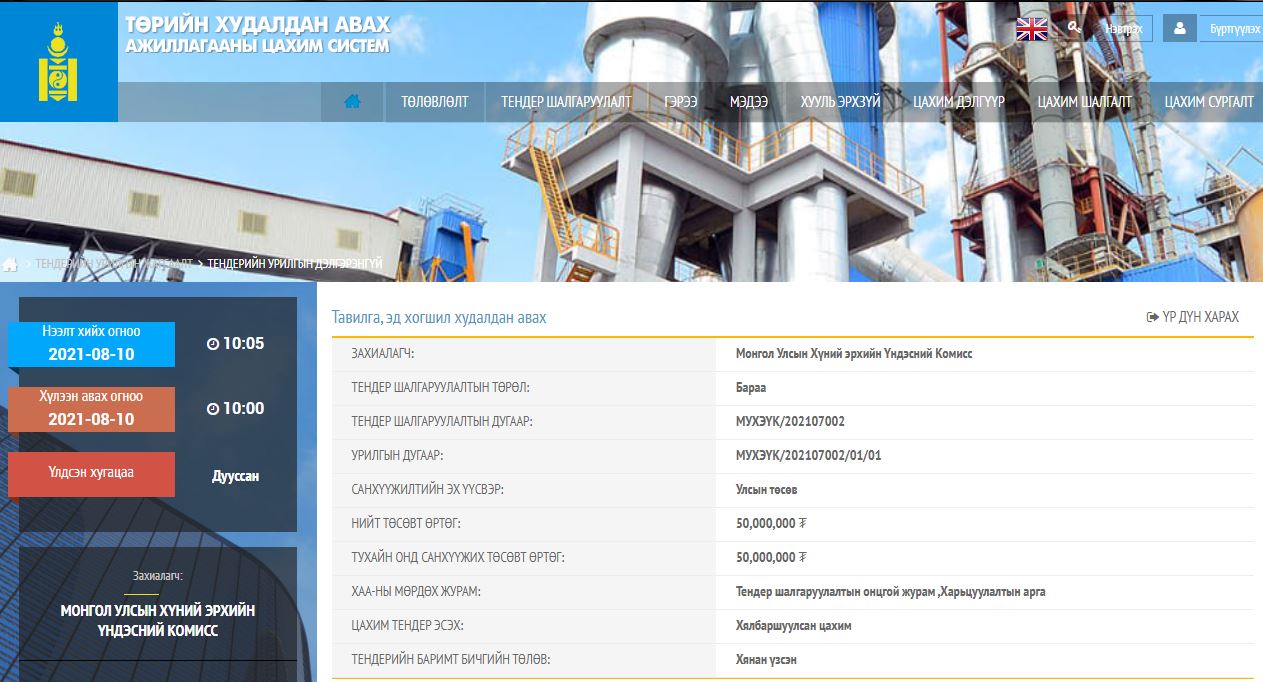Open the ТЕНДЕР ШАЛГАРУУЛАЛТ menu
The image size is (1263, 682).
point(566,102)
